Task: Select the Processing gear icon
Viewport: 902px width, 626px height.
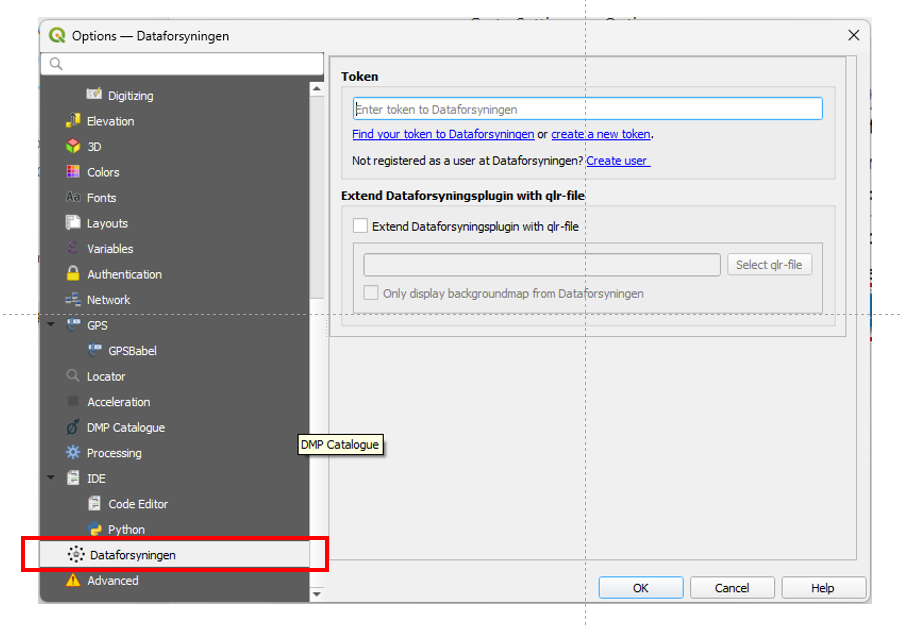Action: point(73,453)
